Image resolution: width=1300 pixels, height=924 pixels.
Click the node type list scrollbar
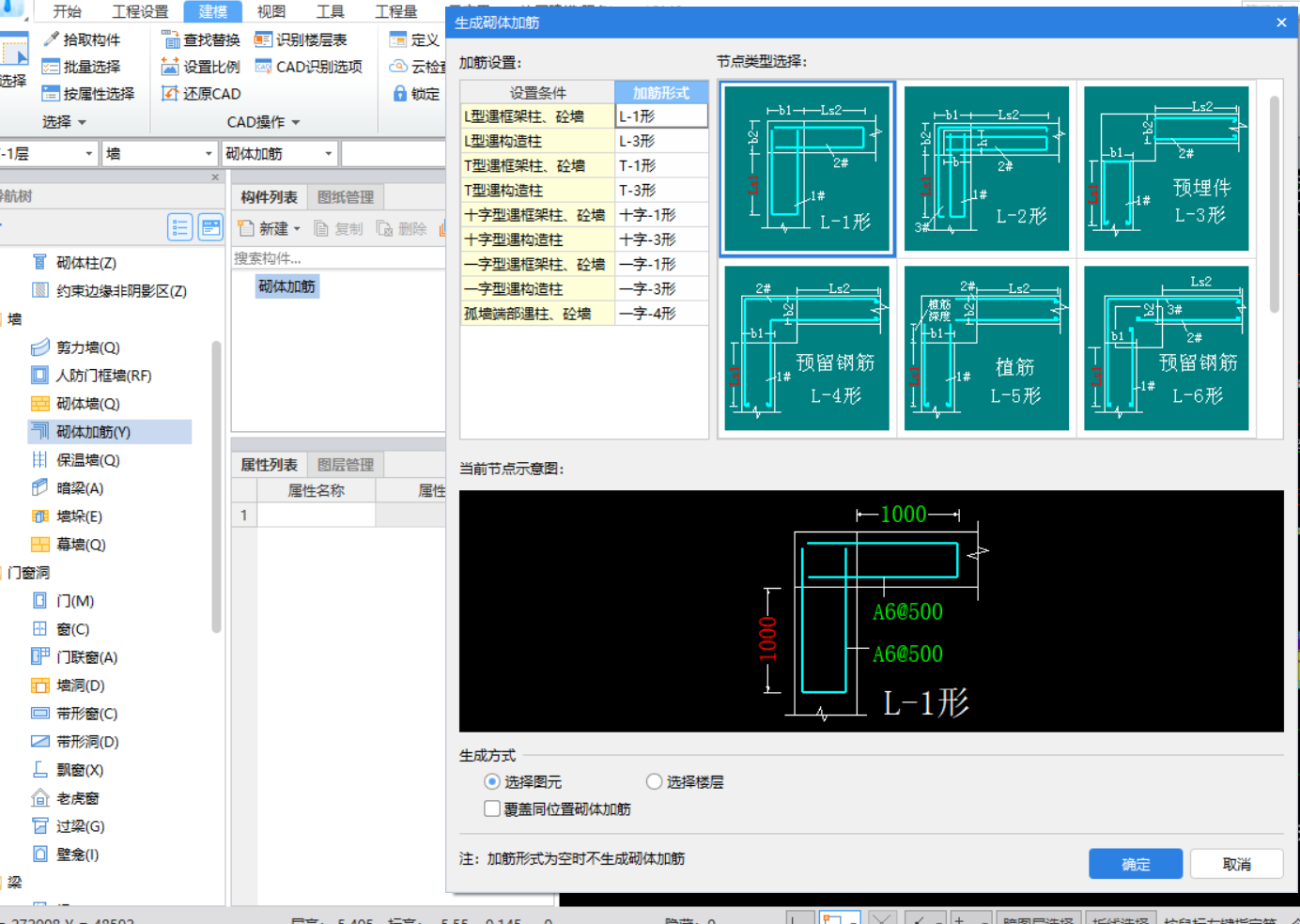click(1275, 204)
